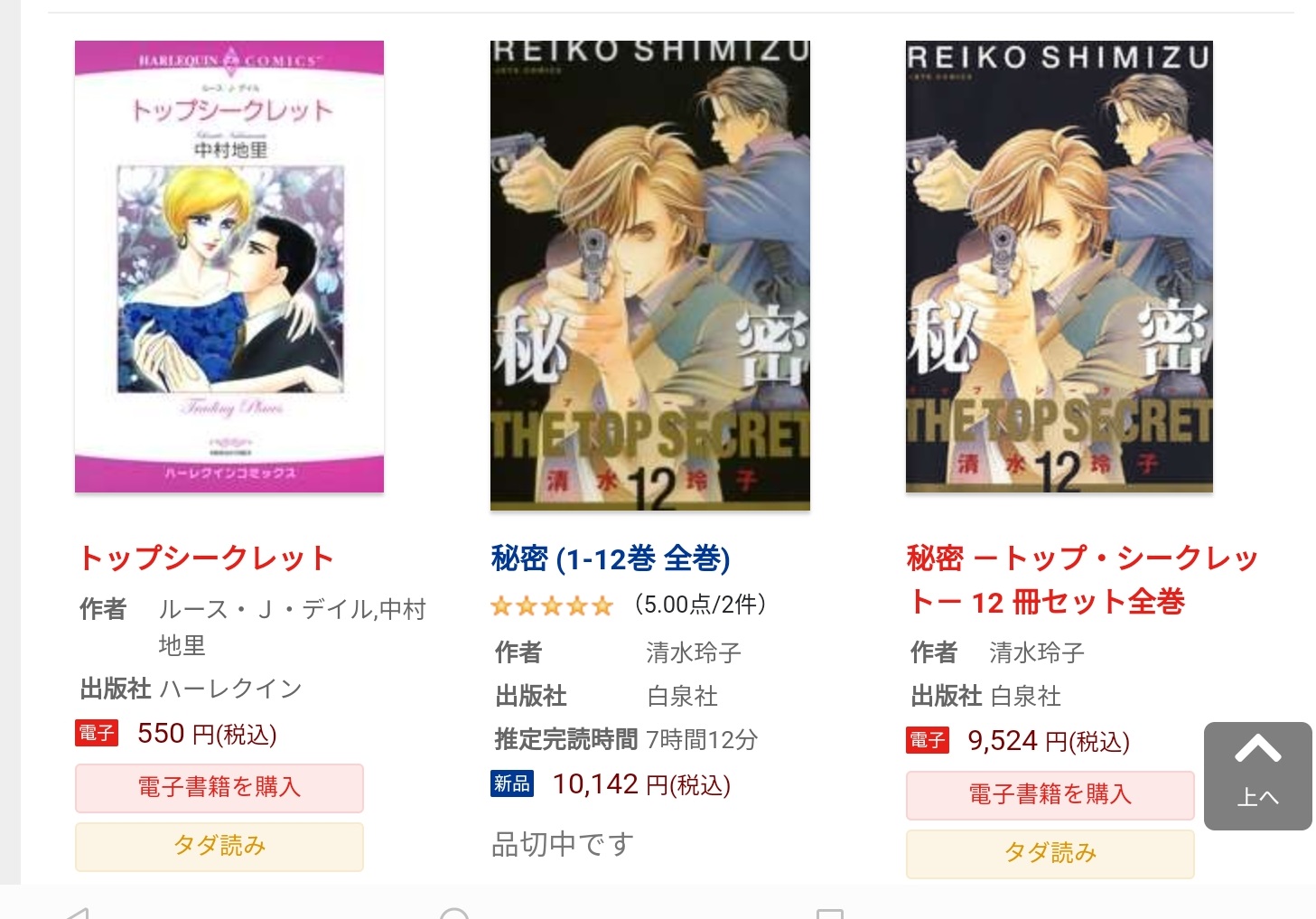
Task: Open the トップシークレット cover thumbnail
Action: pos(229,267)
